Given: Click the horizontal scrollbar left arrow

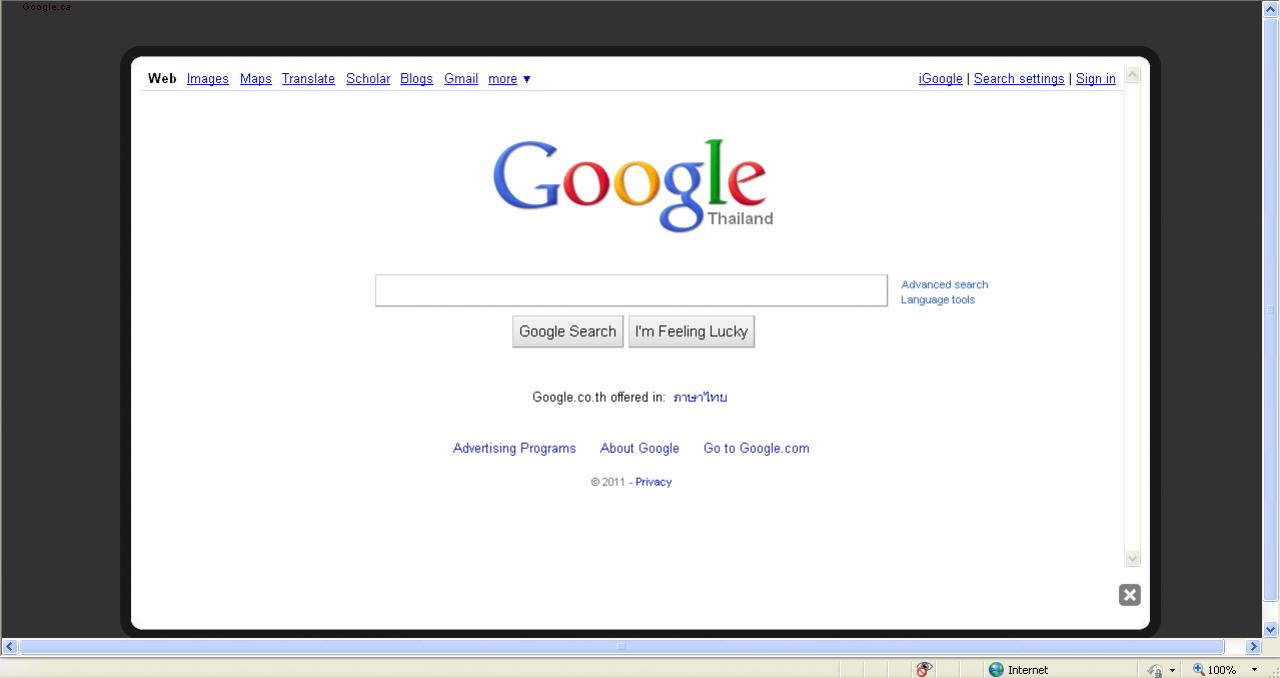Looking at the screenshot, I should (10, 647).
